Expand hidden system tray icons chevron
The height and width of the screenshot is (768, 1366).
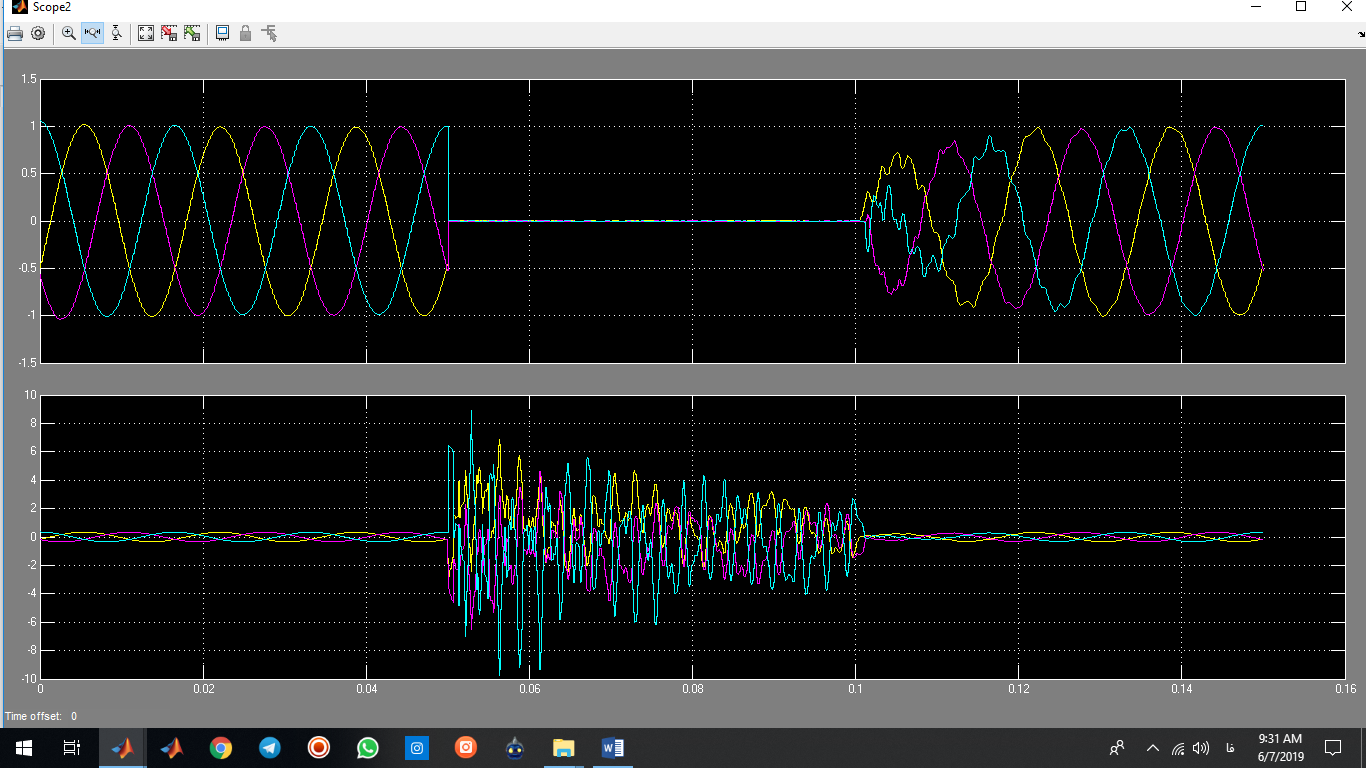[1152, 748]
